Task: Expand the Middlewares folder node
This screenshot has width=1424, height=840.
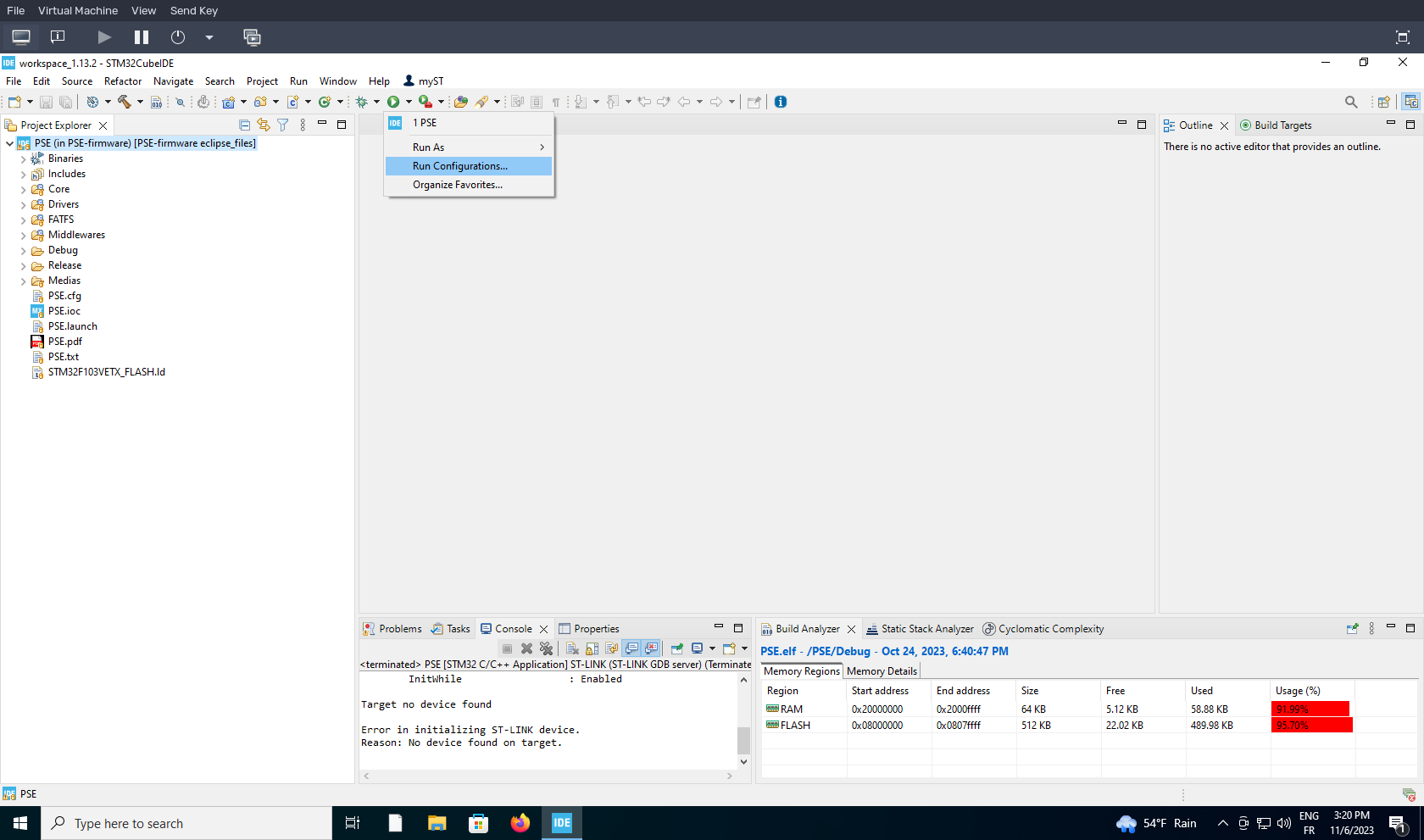Action: click(x=23, y=235)
